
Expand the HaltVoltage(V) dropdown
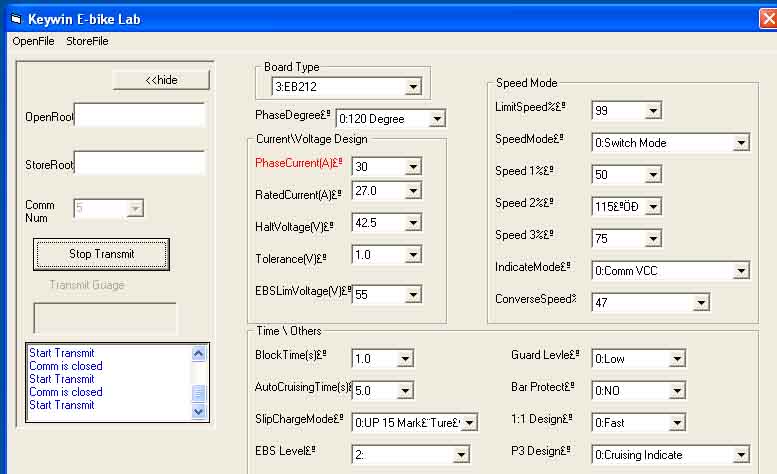pos(413,223)
